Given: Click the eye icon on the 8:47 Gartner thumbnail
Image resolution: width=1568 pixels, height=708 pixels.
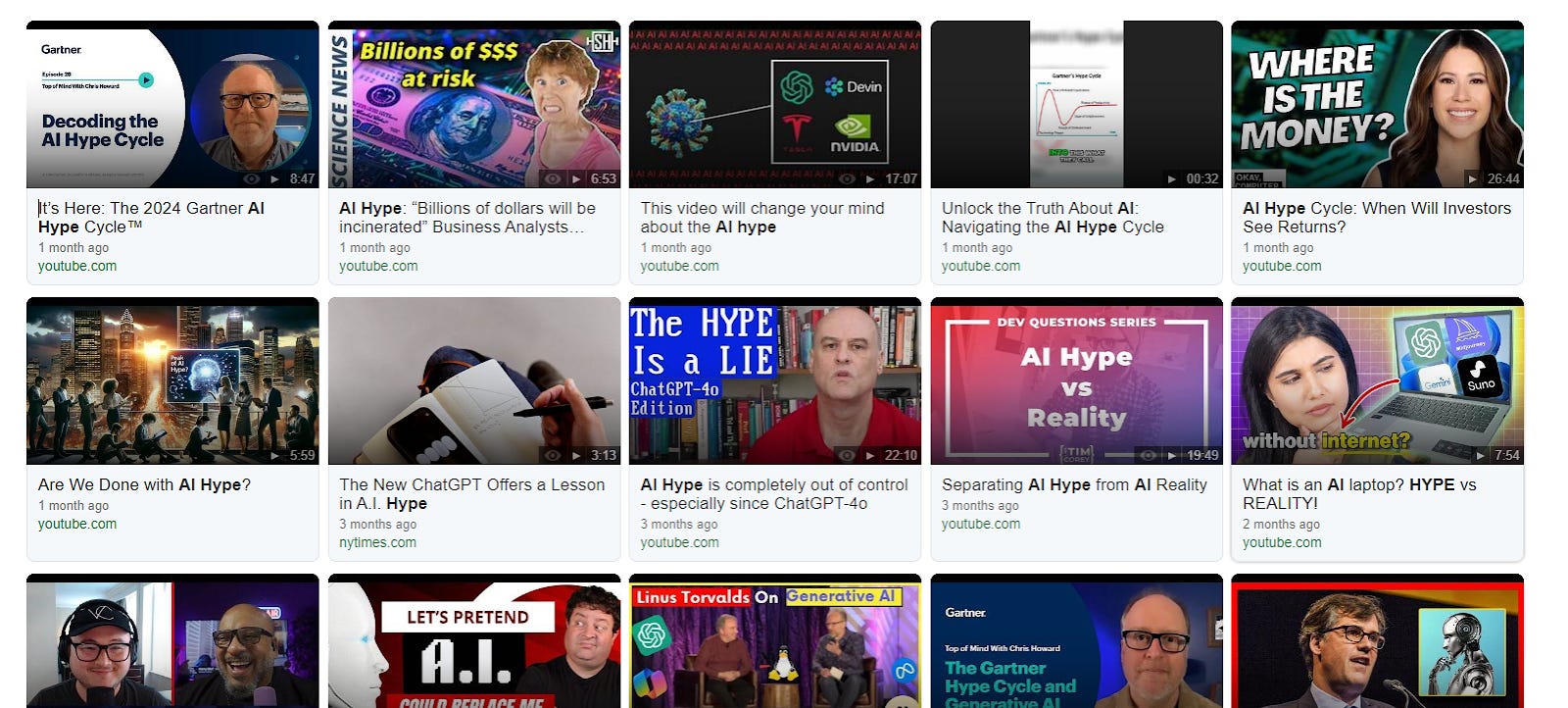Looking at the screenshot, I should [x=251, y=178].
